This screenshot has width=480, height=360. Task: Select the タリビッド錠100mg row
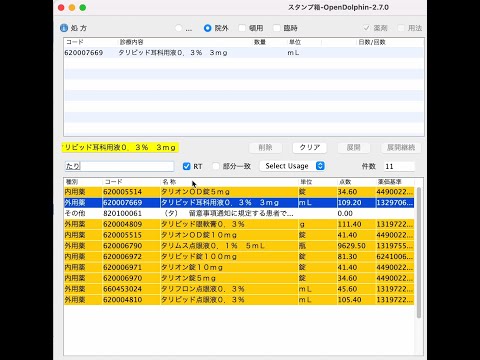pos(239,257)
